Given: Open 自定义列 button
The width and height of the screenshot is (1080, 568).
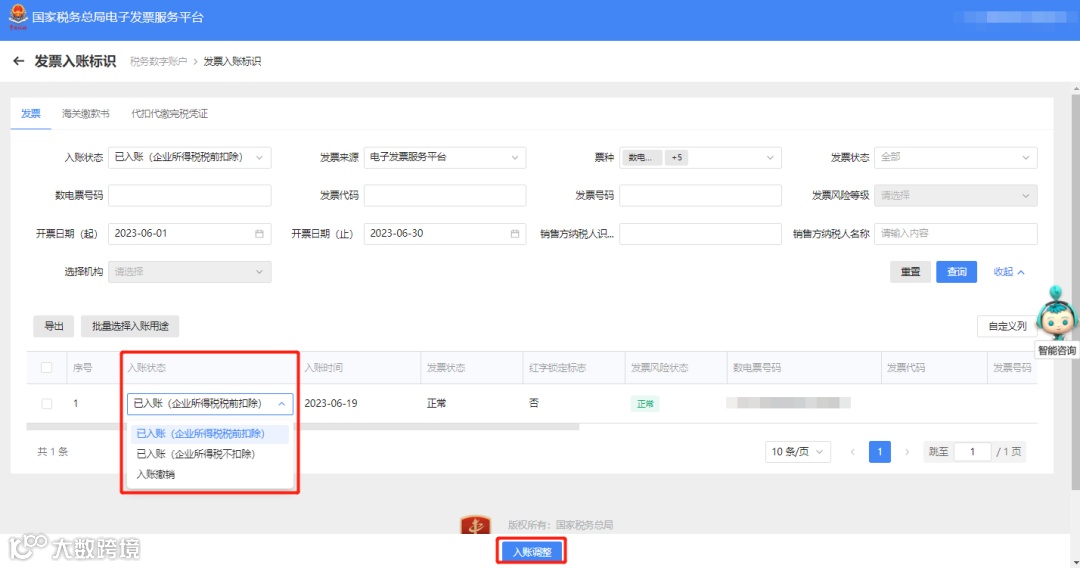Looking at the screenshot, I should click(x=1007, y=326).
